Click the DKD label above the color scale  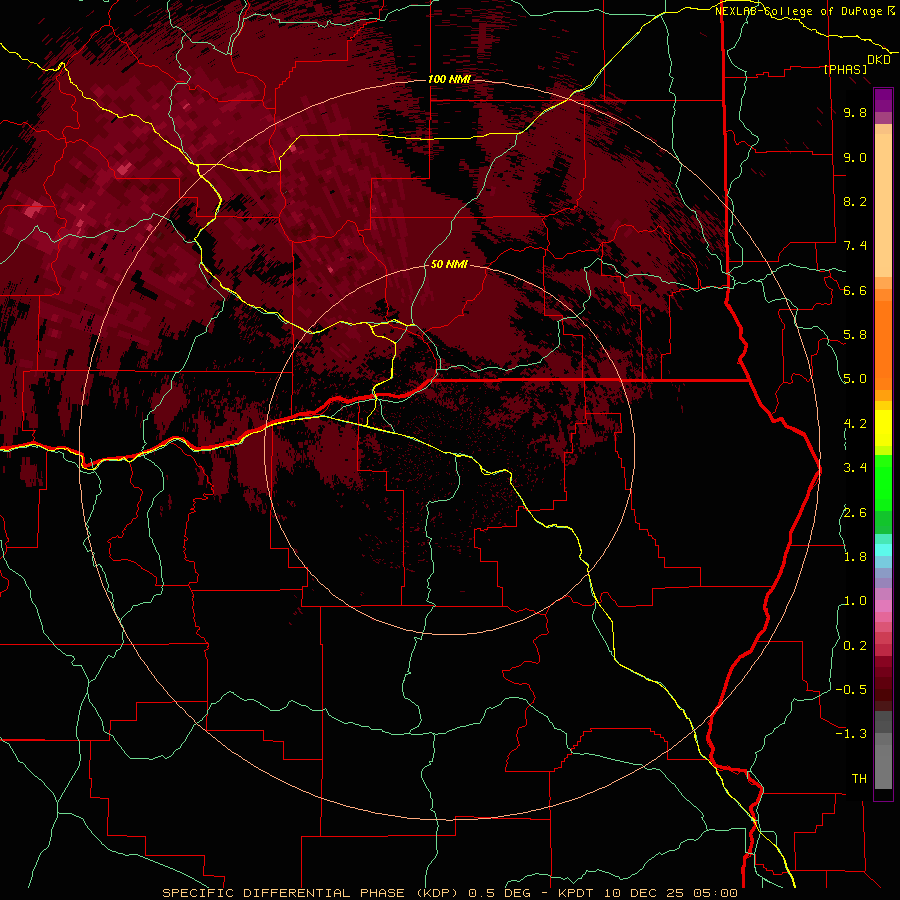[879, 60]
